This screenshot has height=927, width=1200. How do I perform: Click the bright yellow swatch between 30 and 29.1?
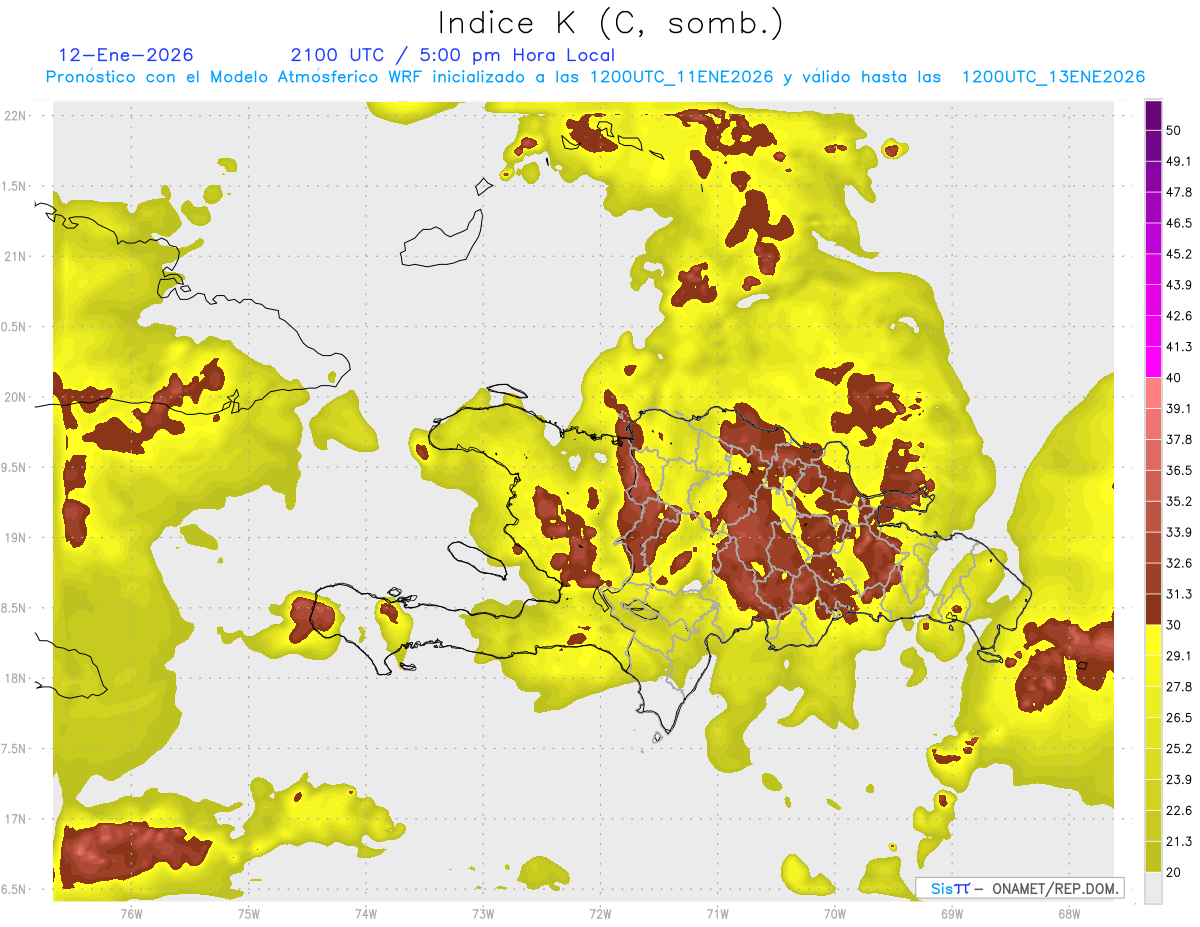tap(1153, 641)
